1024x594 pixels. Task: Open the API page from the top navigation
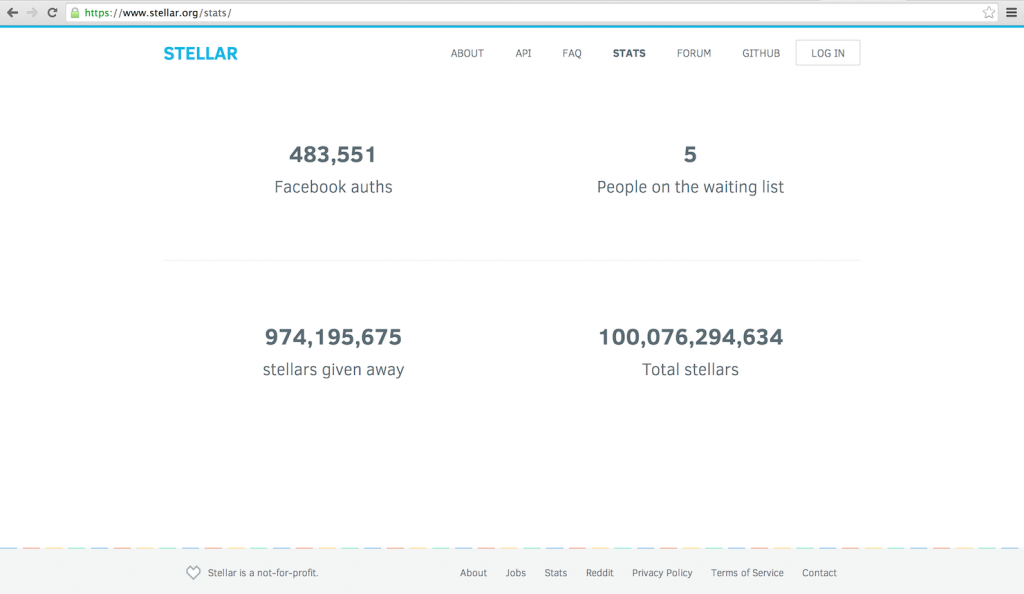523,53
